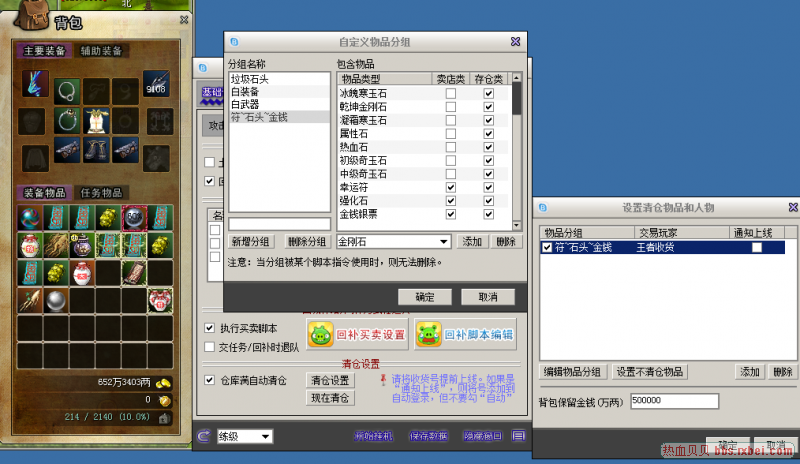Click the list icon at bottom bar right
Viewport: 800px width, 464px height.
pos(518,436)
